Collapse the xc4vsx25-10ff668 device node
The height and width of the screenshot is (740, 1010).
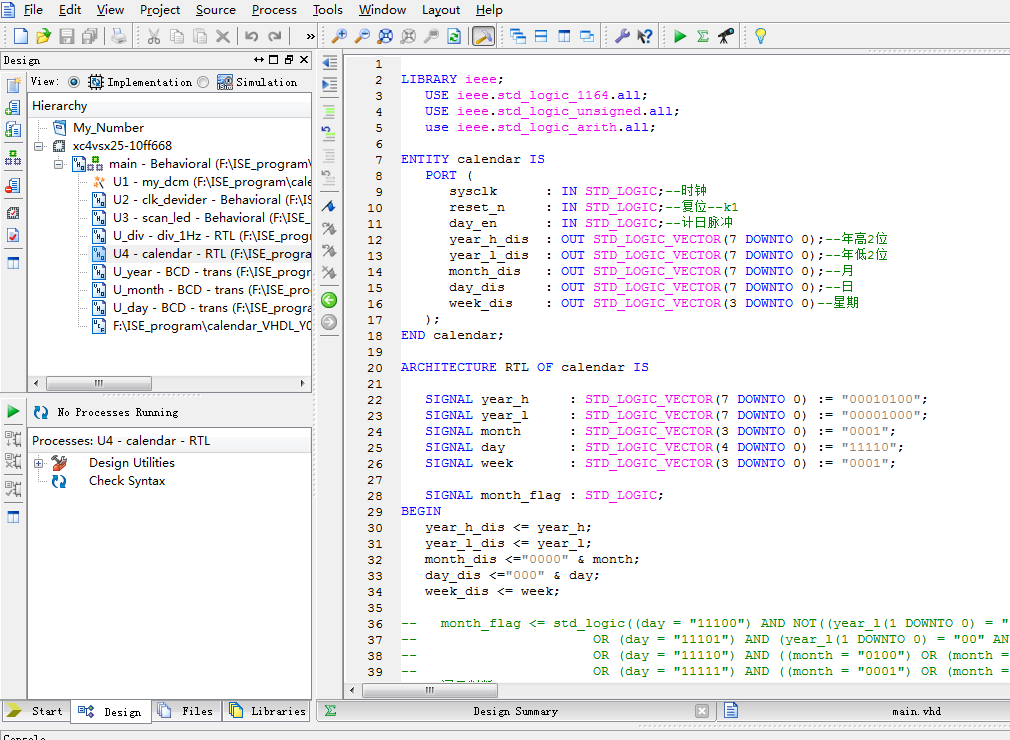coord(39,146)
